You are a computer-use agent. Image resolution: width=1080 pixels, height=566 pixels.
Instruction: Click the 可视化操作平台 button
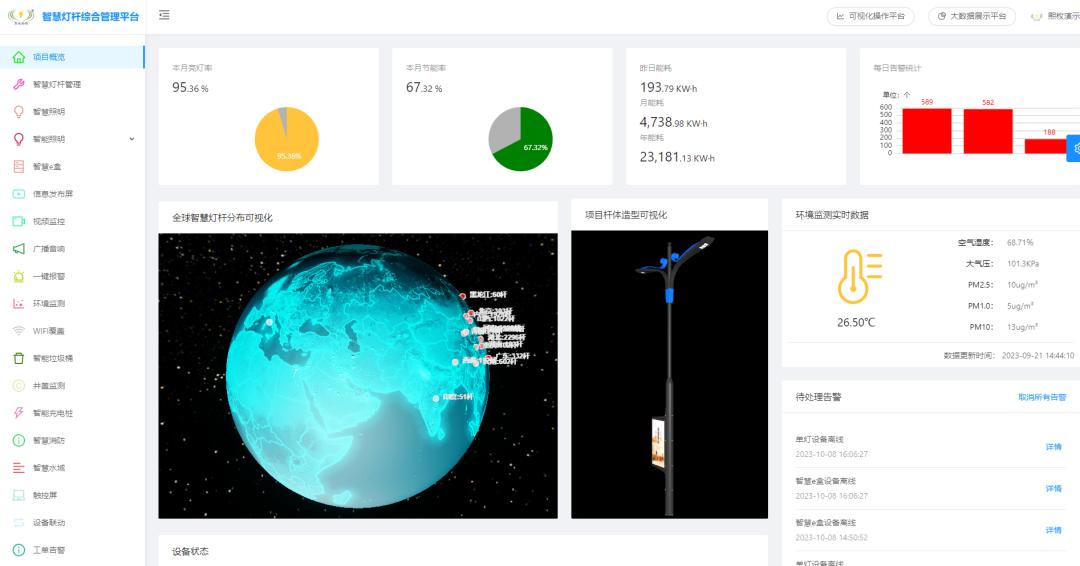(x=870, y=17)
